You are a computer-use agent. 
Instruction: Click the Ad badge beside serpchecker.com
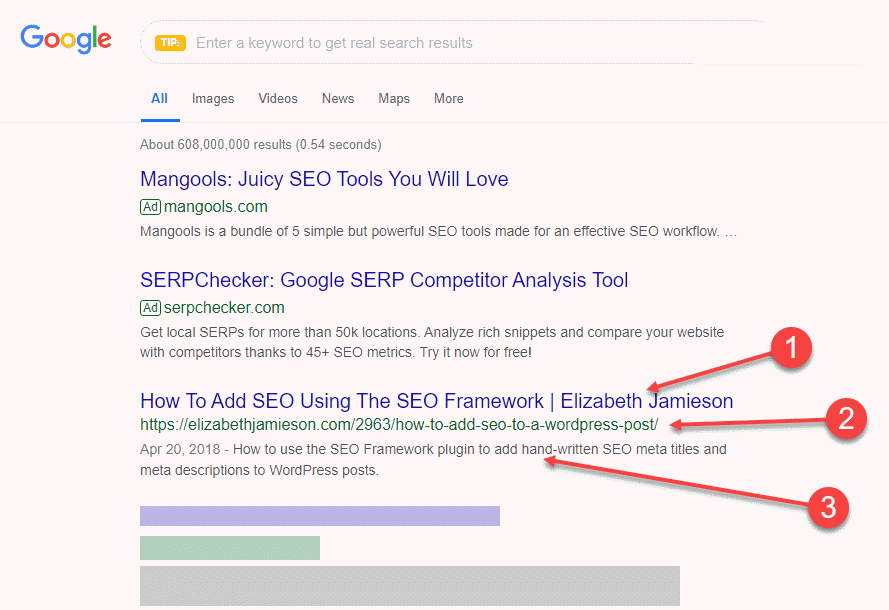151,307
